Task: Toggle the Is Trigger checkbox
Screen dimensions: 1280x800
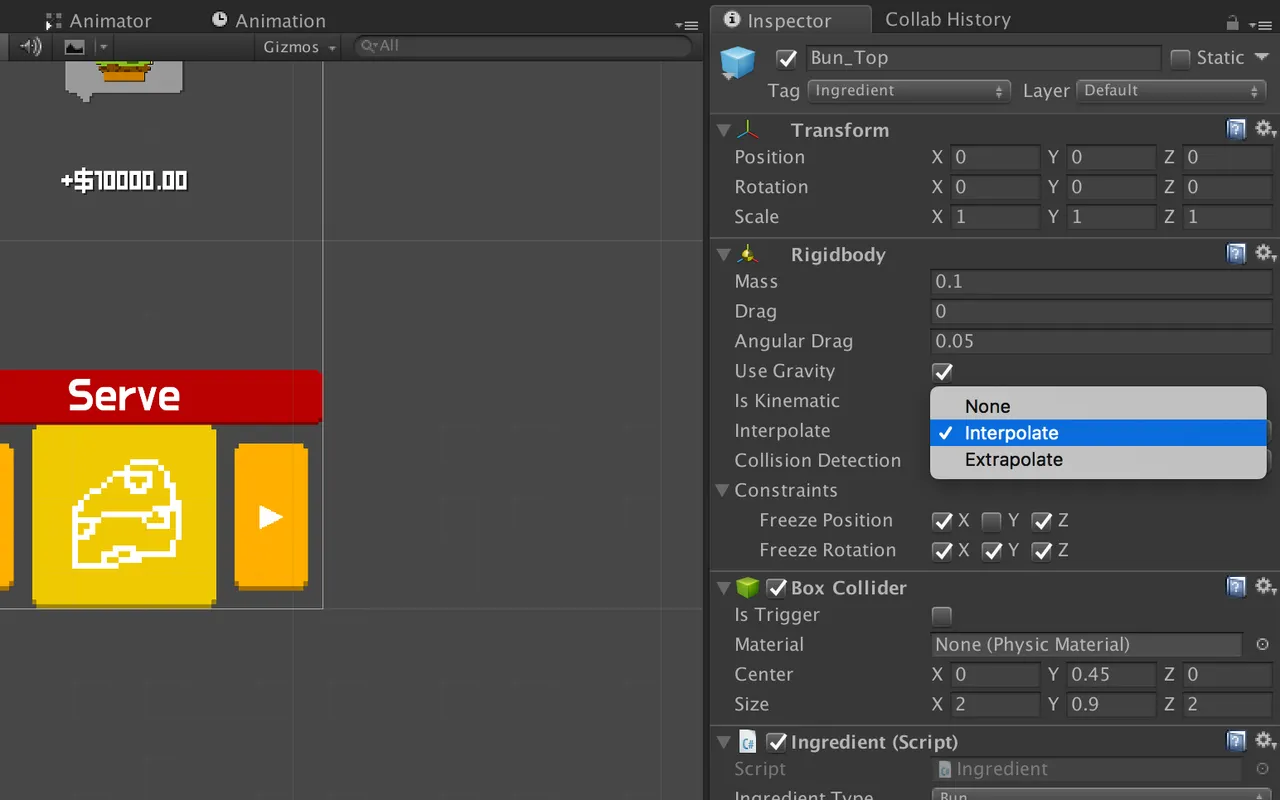Action: click(942, 616)
